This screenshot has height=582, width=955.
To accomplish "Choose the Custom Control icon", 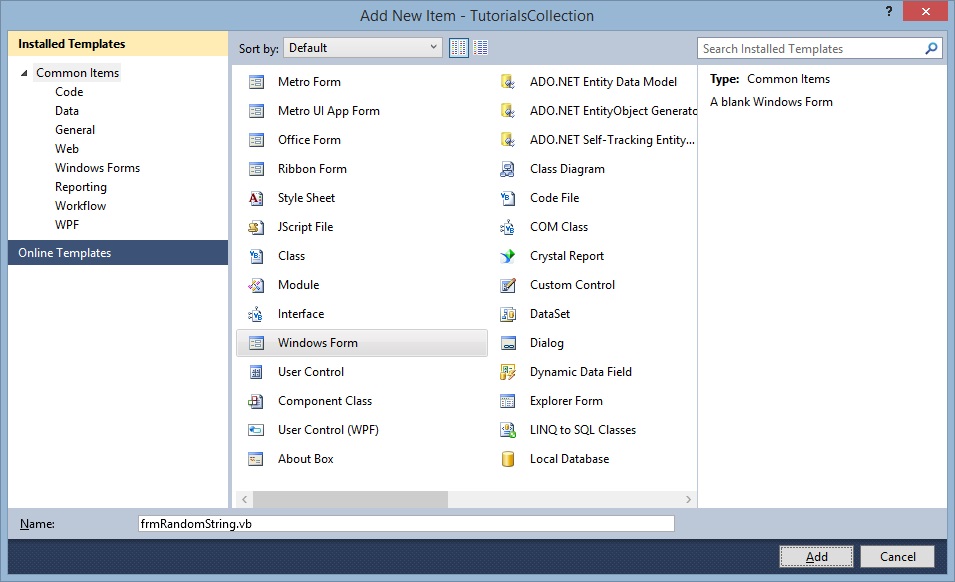I will click(508, 285).
